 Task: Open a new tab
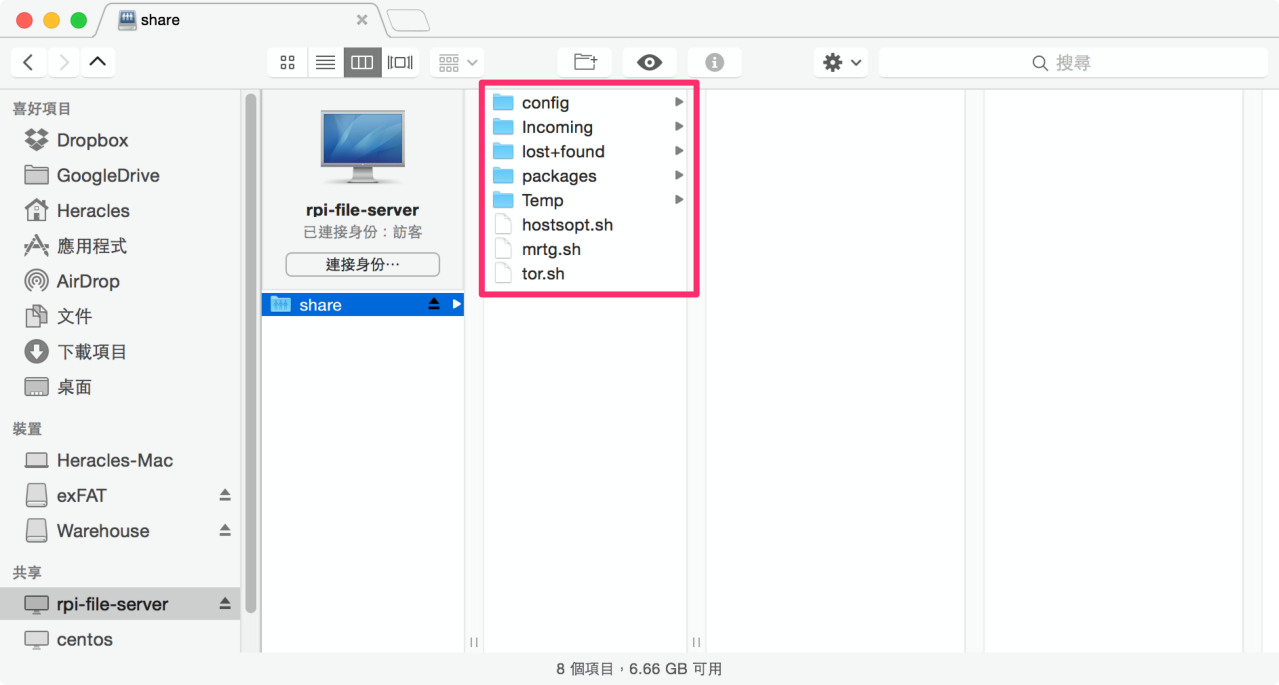coord(408,20)
